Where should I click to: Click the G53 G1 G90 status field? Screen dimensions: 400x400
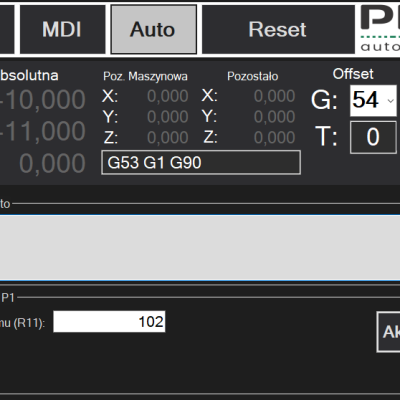(201, 162)
